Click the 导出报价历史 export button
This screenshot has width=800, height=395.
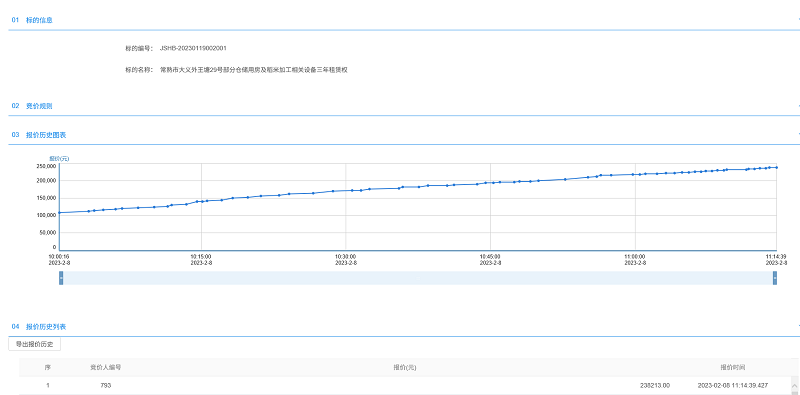click(35, 344)
